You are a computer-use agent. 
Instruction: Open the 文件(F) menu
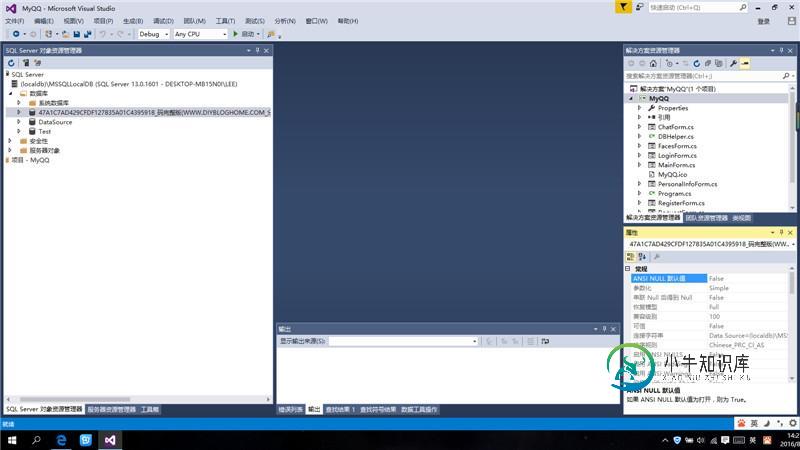click(x=14, y=21)
